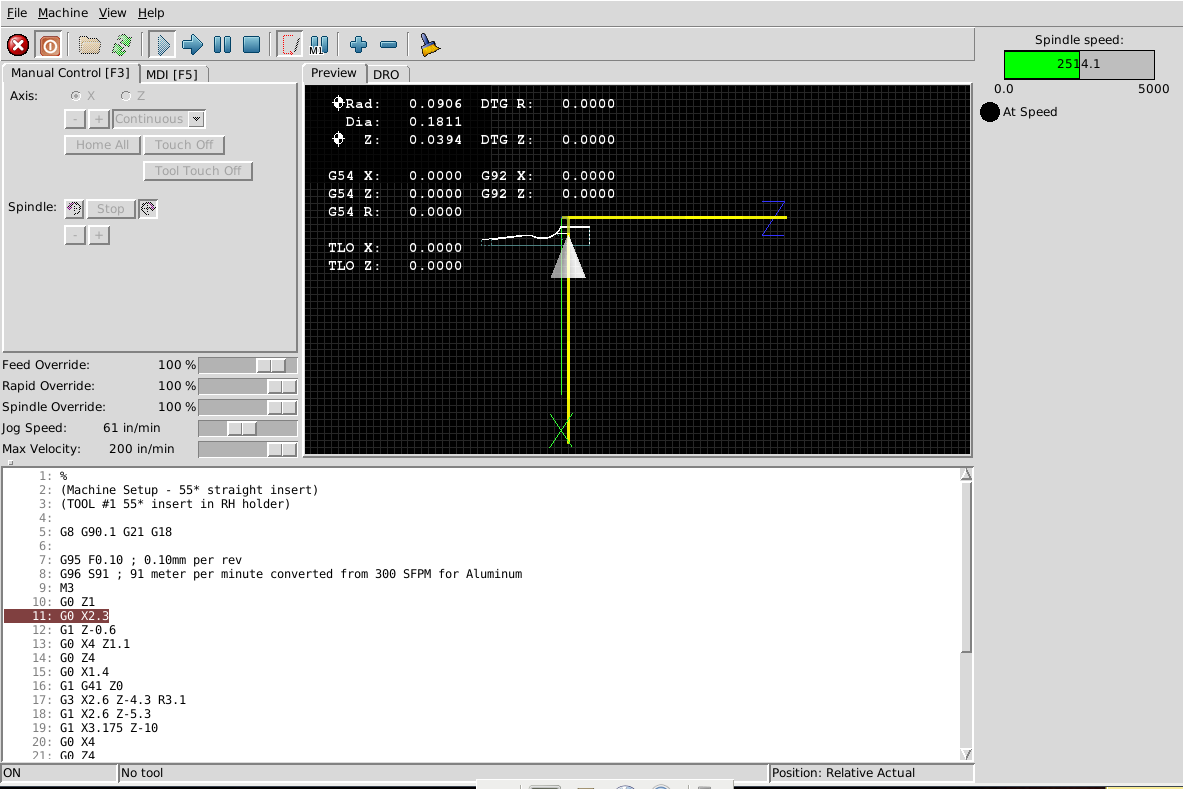Open the Continuous jog increment dropdown
Screen dimensions: 1183x789
coord(196,119)
